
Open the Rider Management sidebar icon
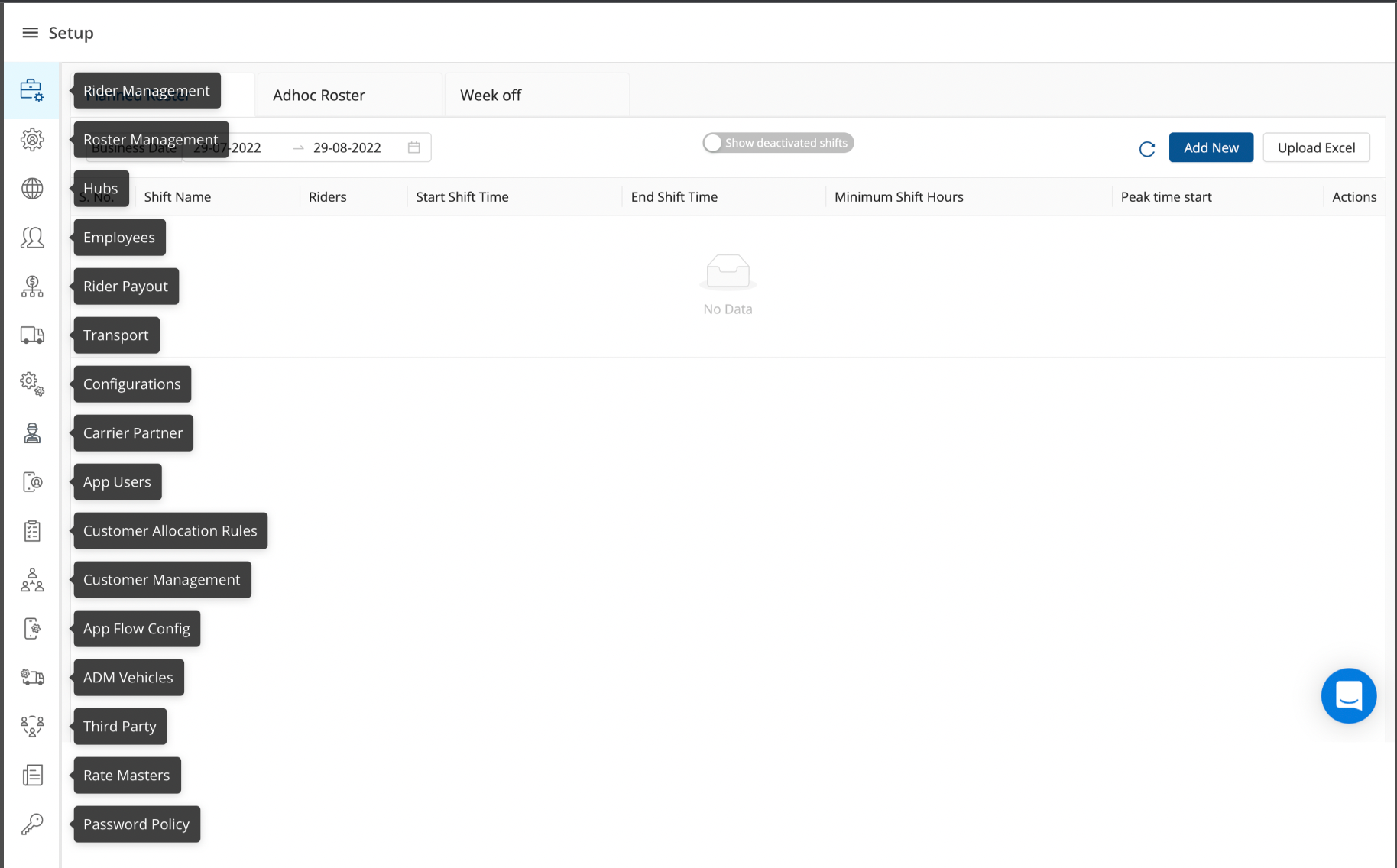point(31,90)
